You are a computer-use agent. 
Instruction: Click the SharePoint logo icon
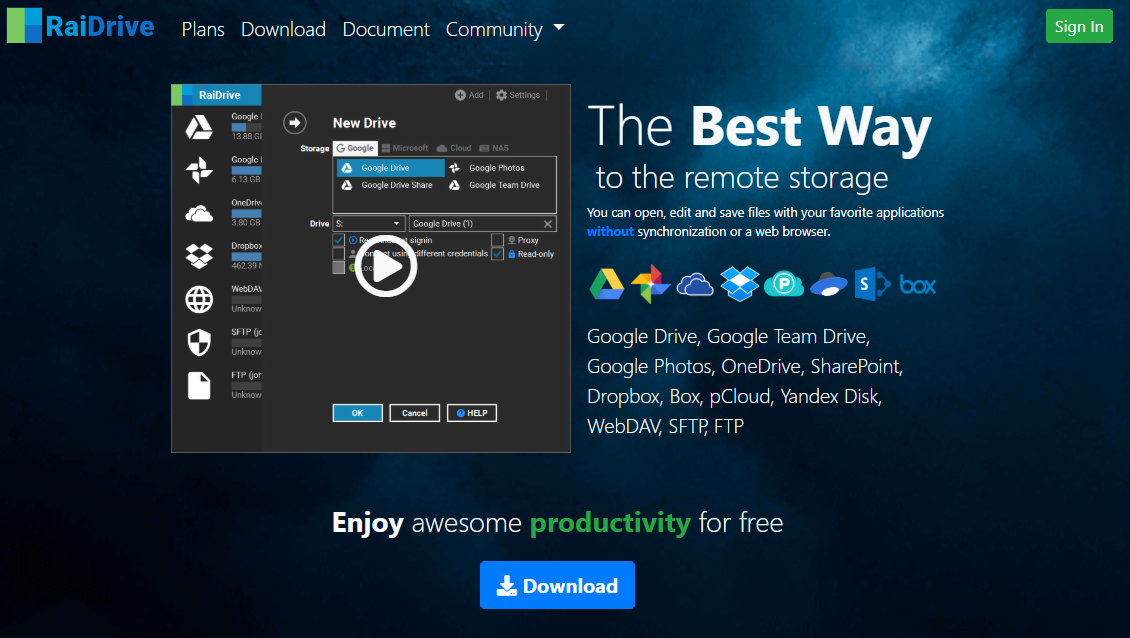pos(872,284)
